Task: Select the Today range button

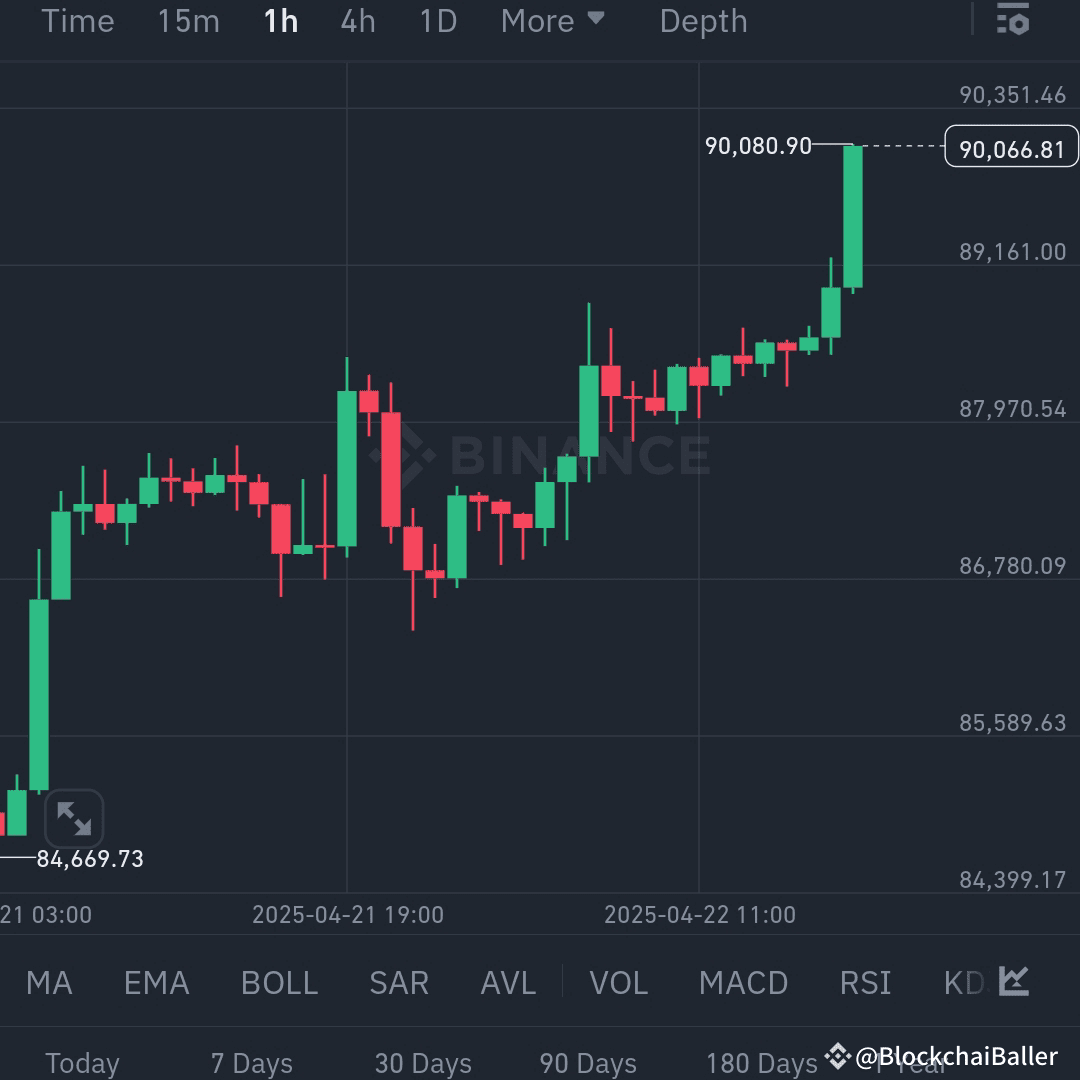Action: (x=82, y=1063)
